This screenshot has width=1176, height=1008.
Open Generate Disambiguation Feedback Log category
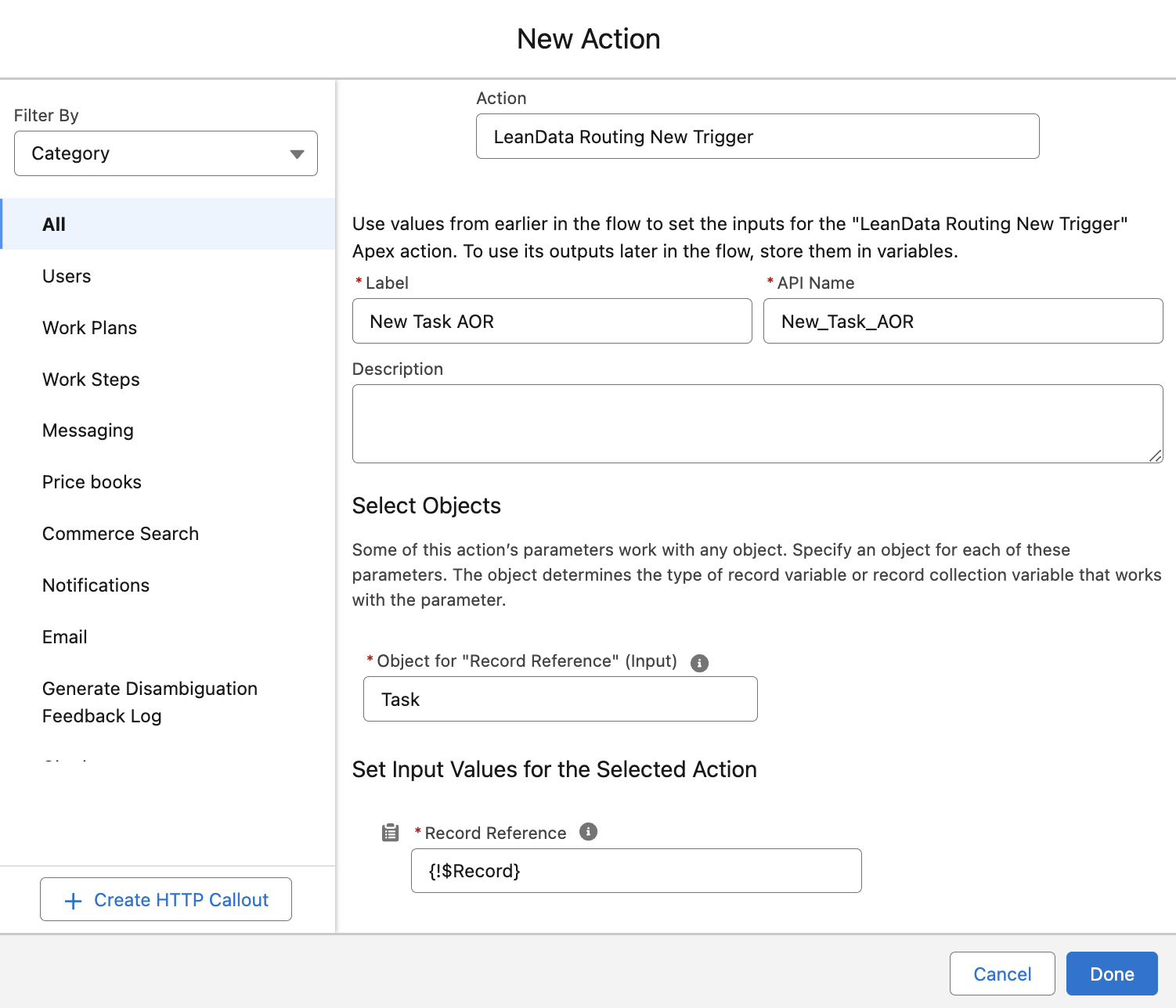[149, 702]
